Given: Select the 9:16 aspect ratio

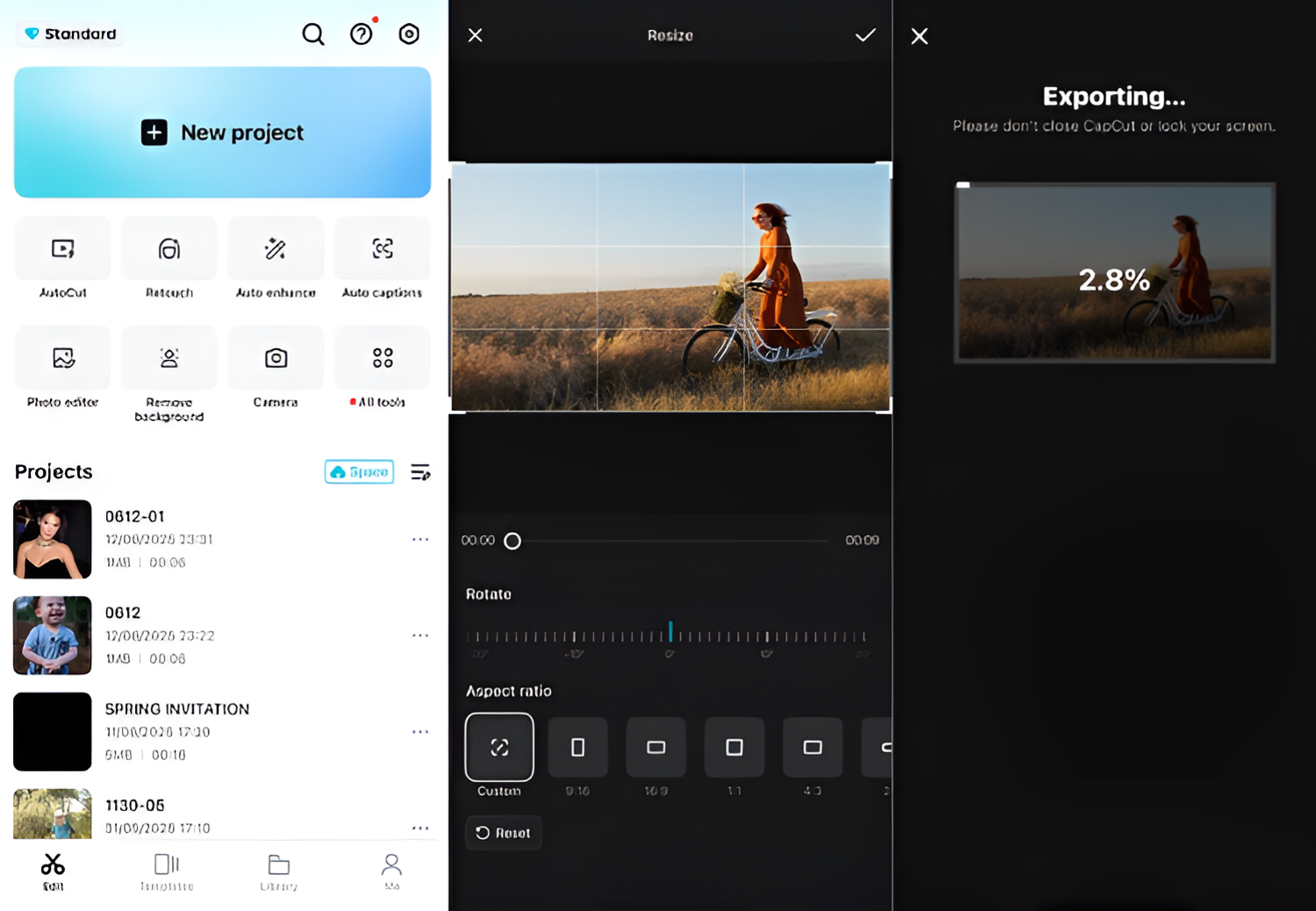Looking at the screenshot, I should pos(577,748).
